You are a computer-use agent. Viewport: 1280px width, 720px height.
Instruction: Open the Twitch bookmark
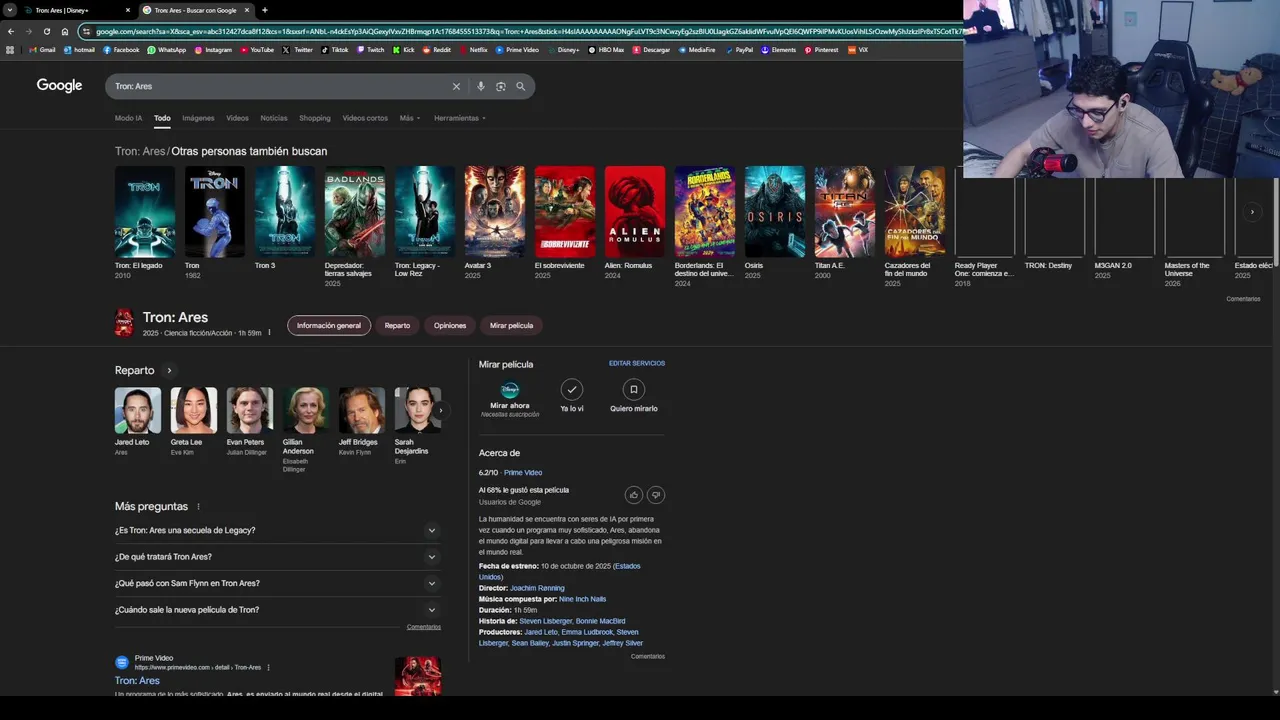coord(370,50)
